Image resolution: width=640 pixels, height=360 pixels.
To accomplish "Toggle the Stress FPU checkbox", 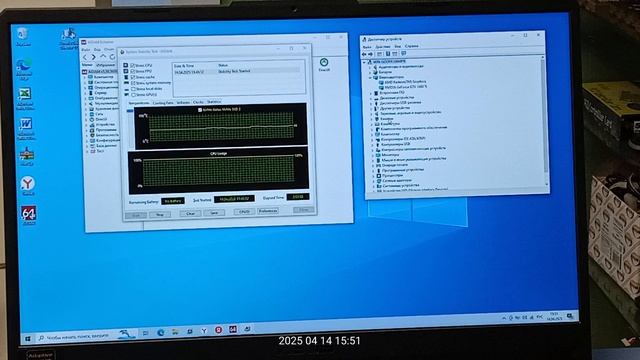I will coord(133,71).
